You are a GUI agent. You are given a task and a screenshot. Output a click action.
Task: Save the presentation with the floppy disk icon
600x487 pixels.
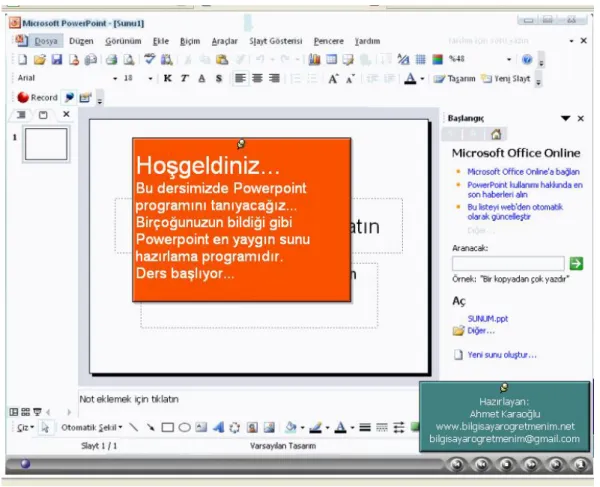pos(57,59)
